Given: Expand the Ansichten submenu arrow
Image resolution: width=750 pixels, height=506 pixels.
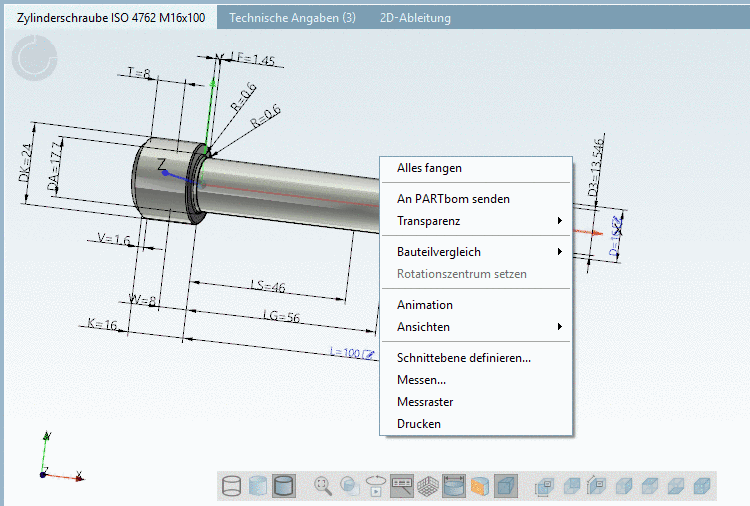Looking at the screenshot, I should click(x=560, y=327).
